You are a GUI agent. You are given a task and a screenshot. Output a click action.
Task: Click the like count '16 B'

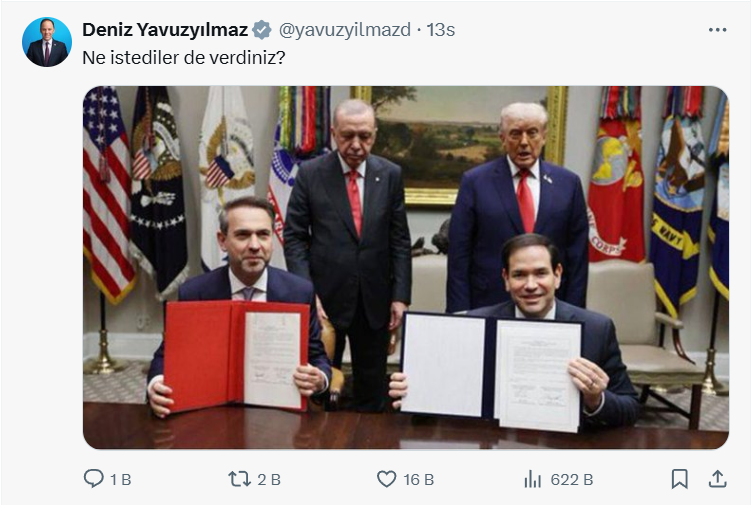[x=418, y=480]
